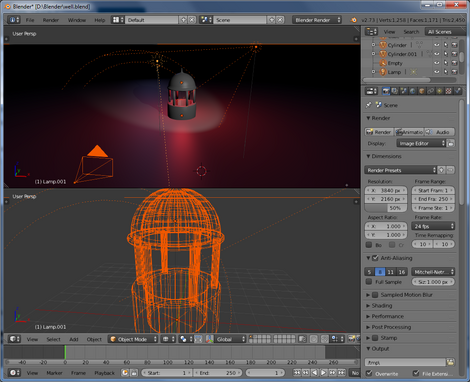Image resolution: width=470 pixels, height=382 pixels.
Task: Browse for output folder icon
Action: coord(450,362)
